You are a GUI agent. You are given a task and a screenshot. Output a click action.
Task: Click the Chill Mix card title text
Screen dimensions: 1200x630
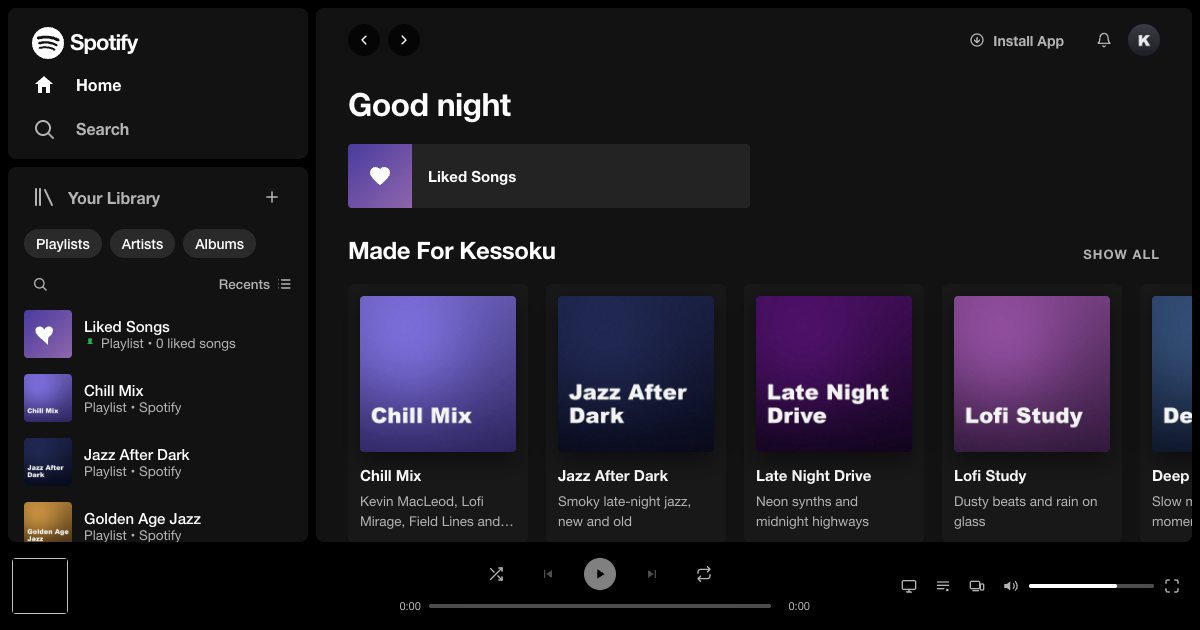point(391,476)
